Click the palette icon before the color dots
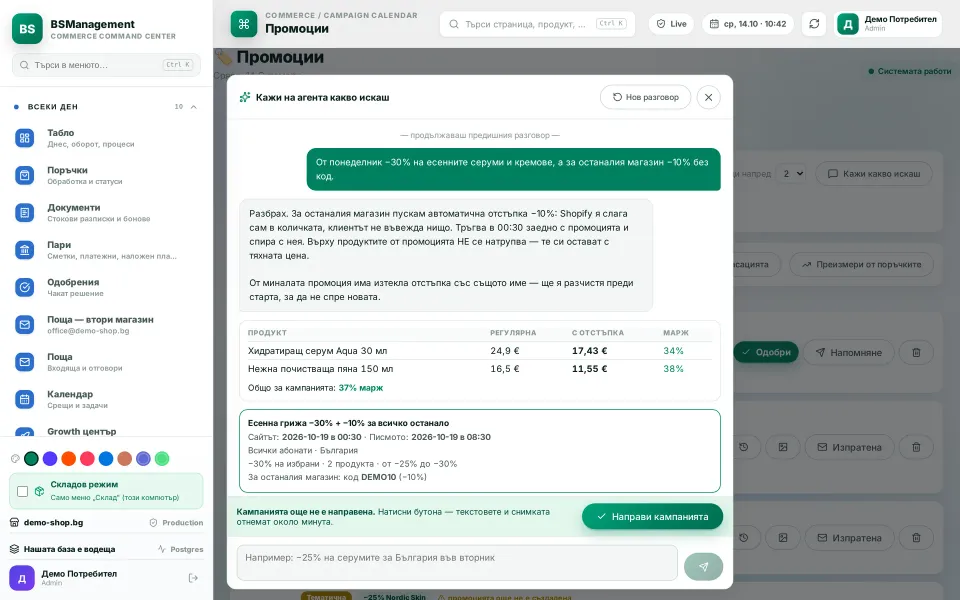 click(x=15, y=459)
